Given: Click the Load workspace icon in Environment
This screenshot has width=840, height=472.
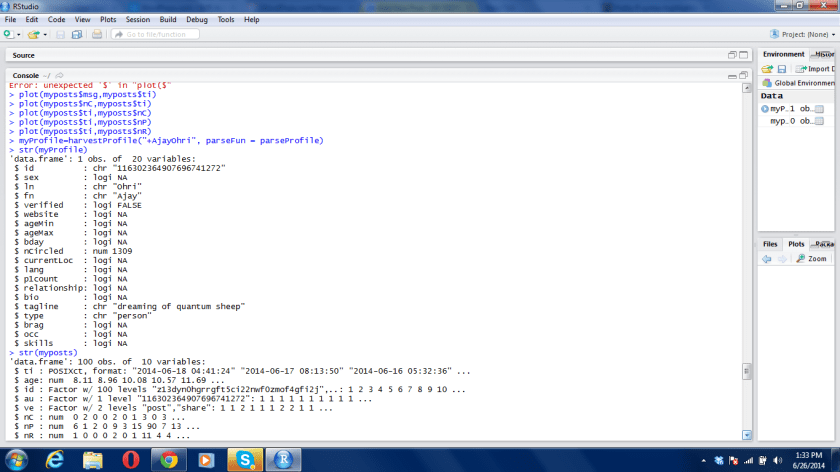Looking at the screenshot, I should (767, 69).
